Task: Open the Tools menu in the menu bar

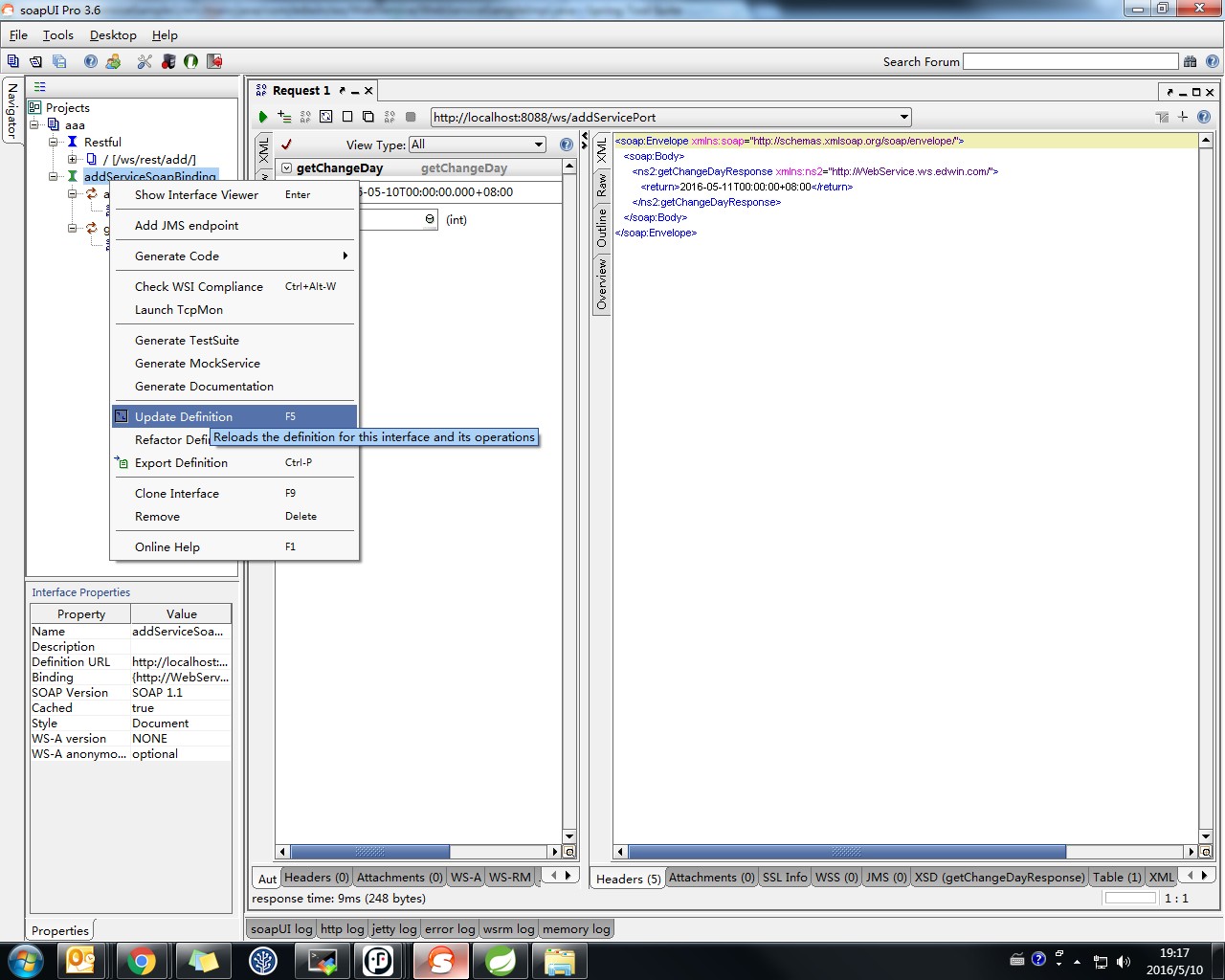Action: tap(57, 34)
